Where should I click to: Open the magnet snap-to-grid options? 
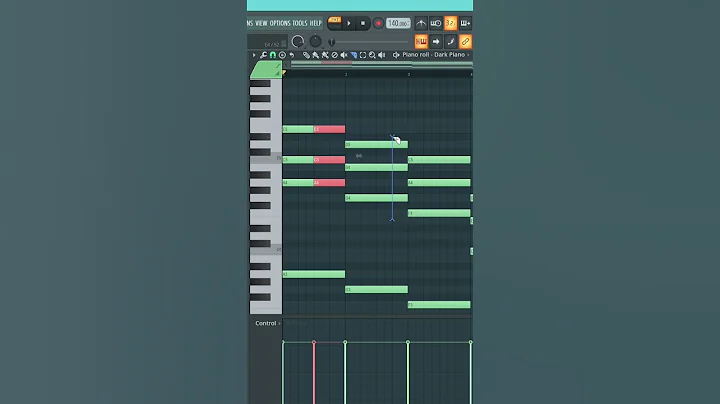pyautogui.click(x=273, y=55)
